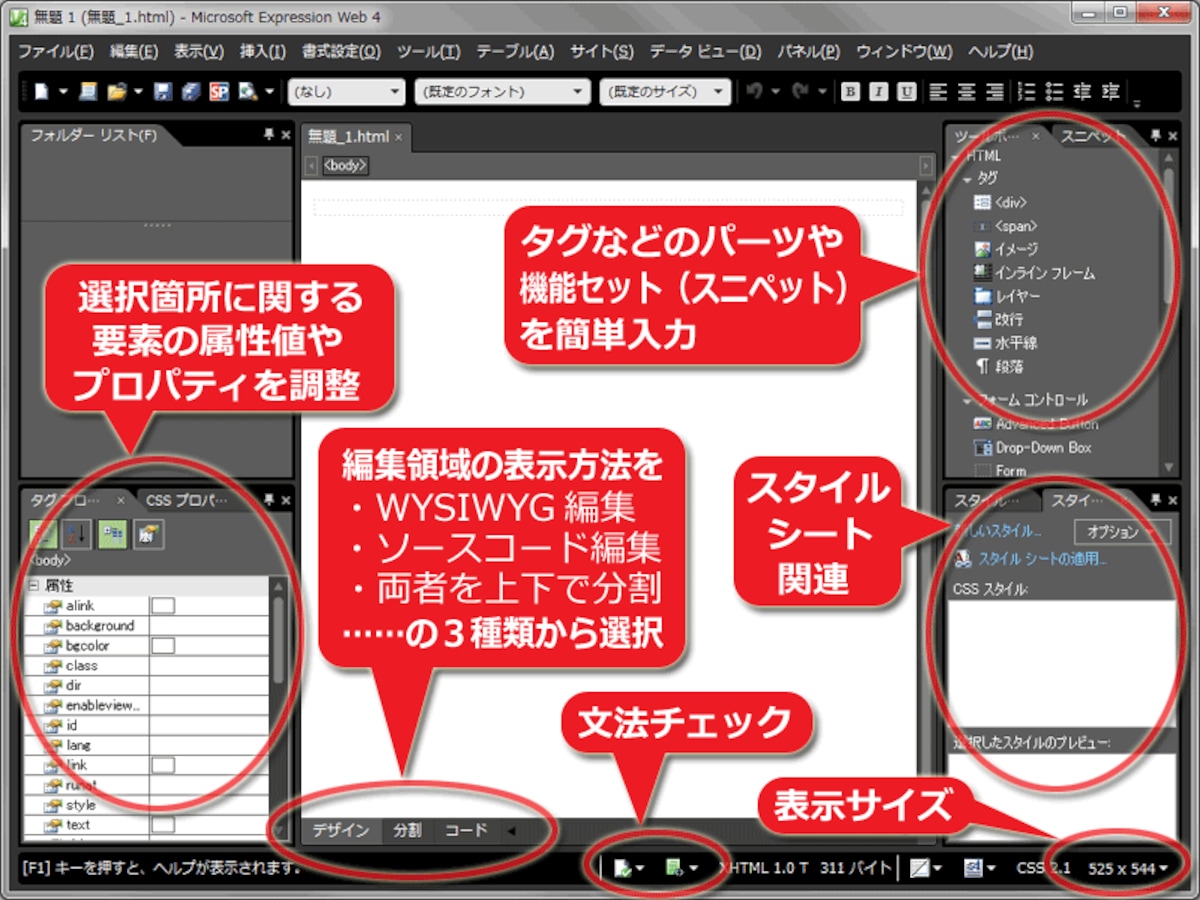Collapse the 属性 group in Tag Properties

[x=33, y=586]
